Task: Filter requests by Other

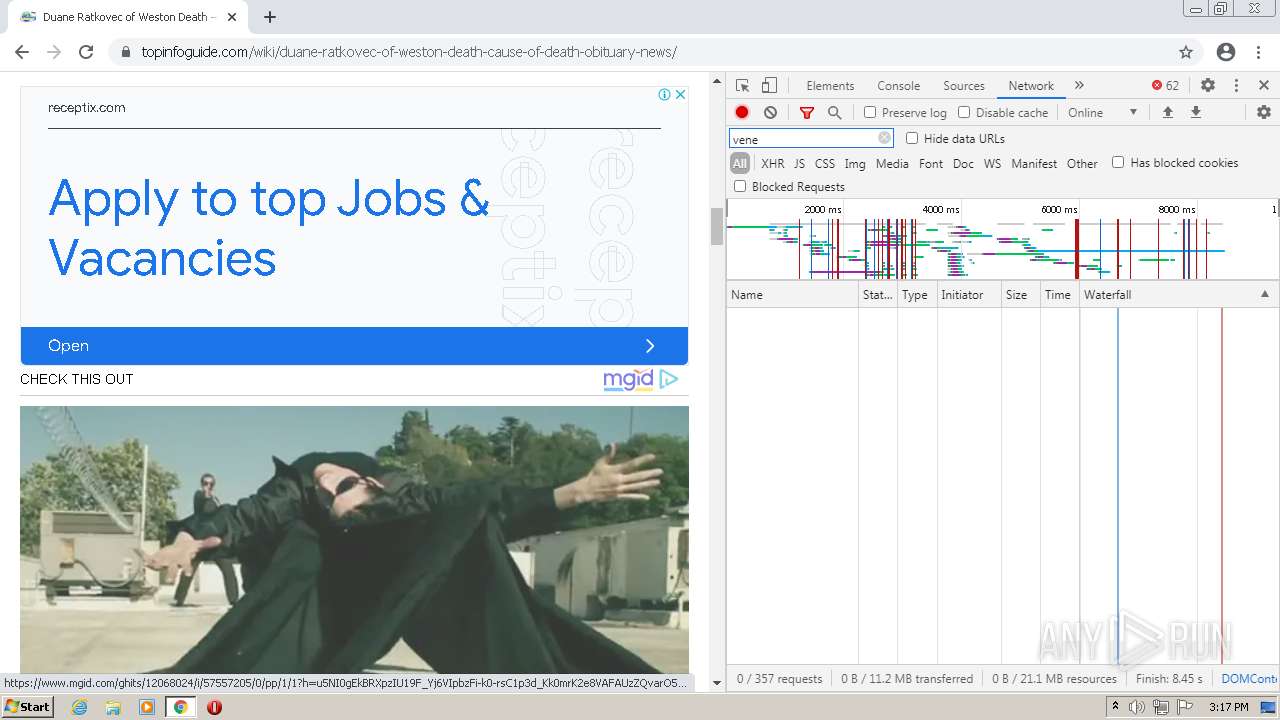Action: [1082, 164]
